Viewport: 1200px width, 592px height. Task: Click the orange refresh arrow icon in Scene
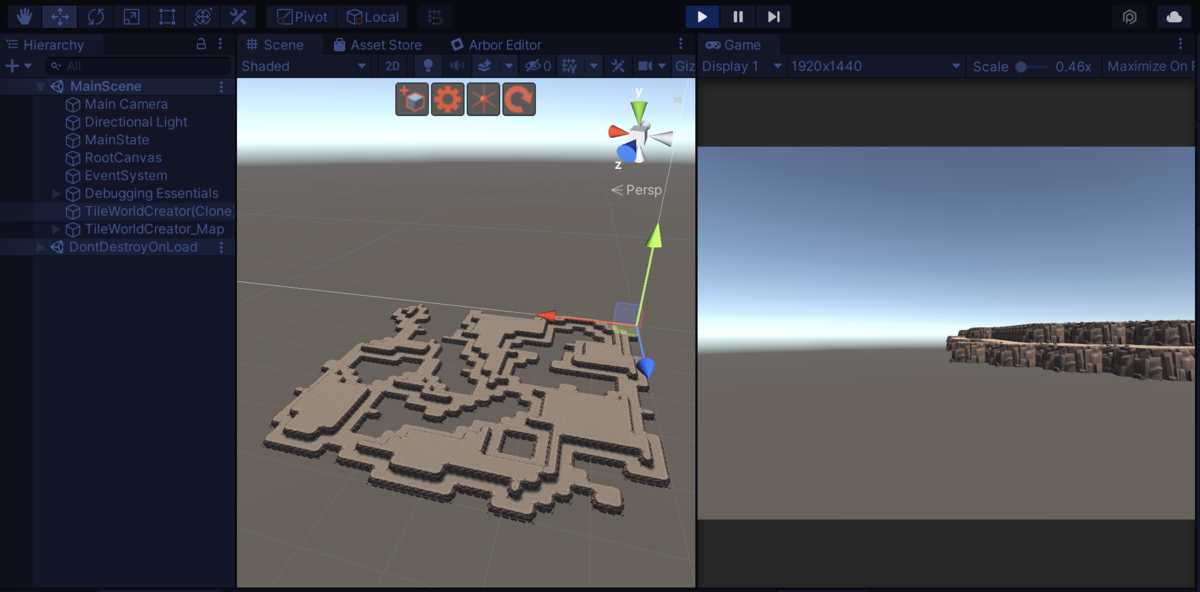(519, 99)
